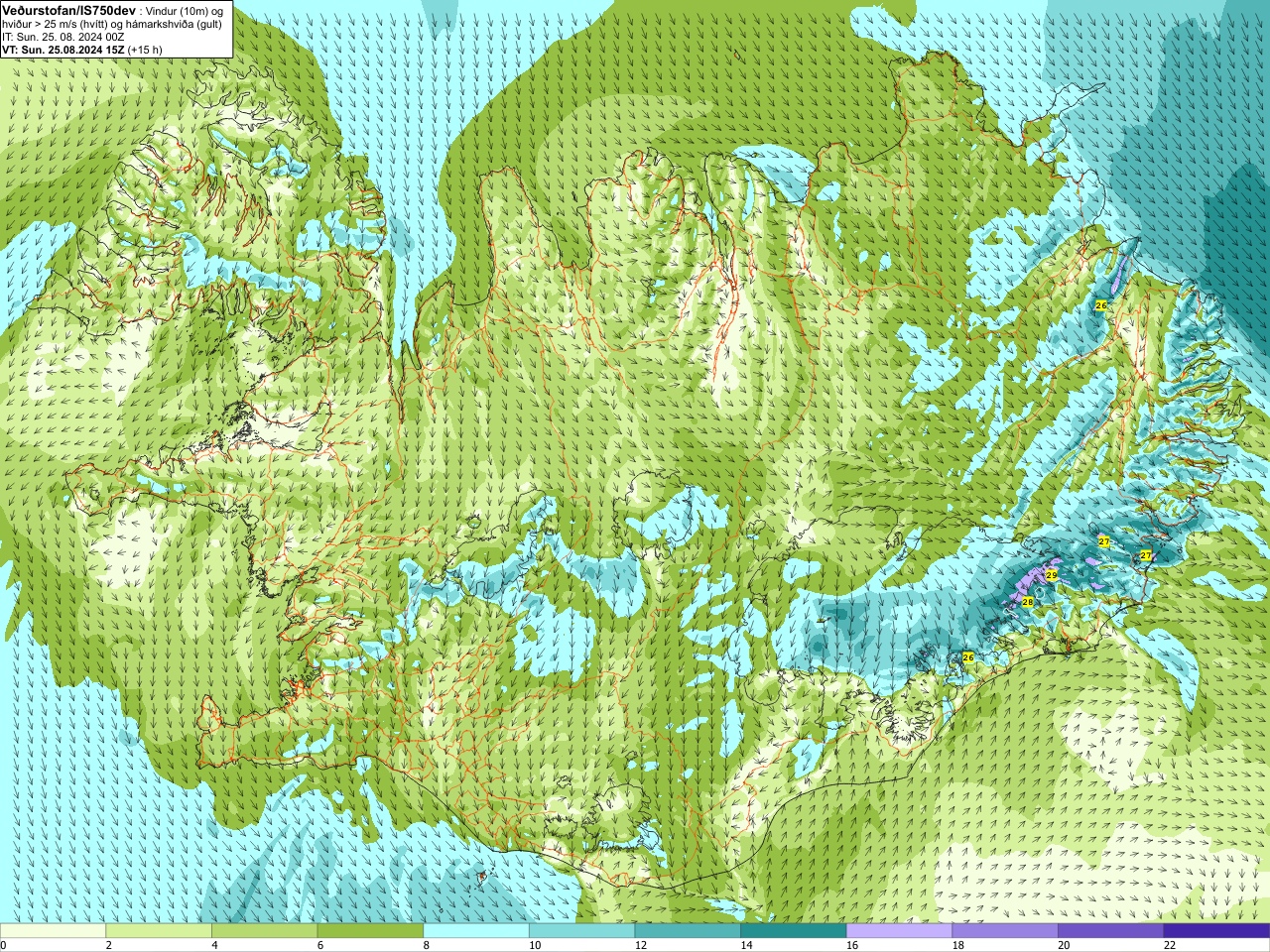The image size is (1270, 952).
Task: Click the scale value 6
Action: [320, 945]
